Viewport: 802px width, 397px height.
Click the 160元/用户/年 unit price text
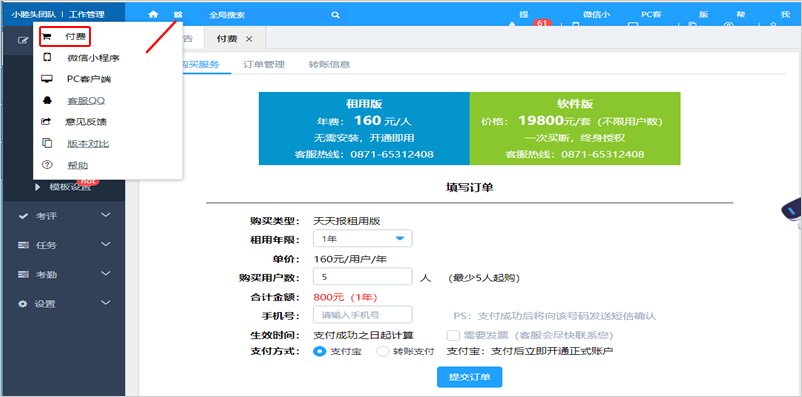coord(350,259)
